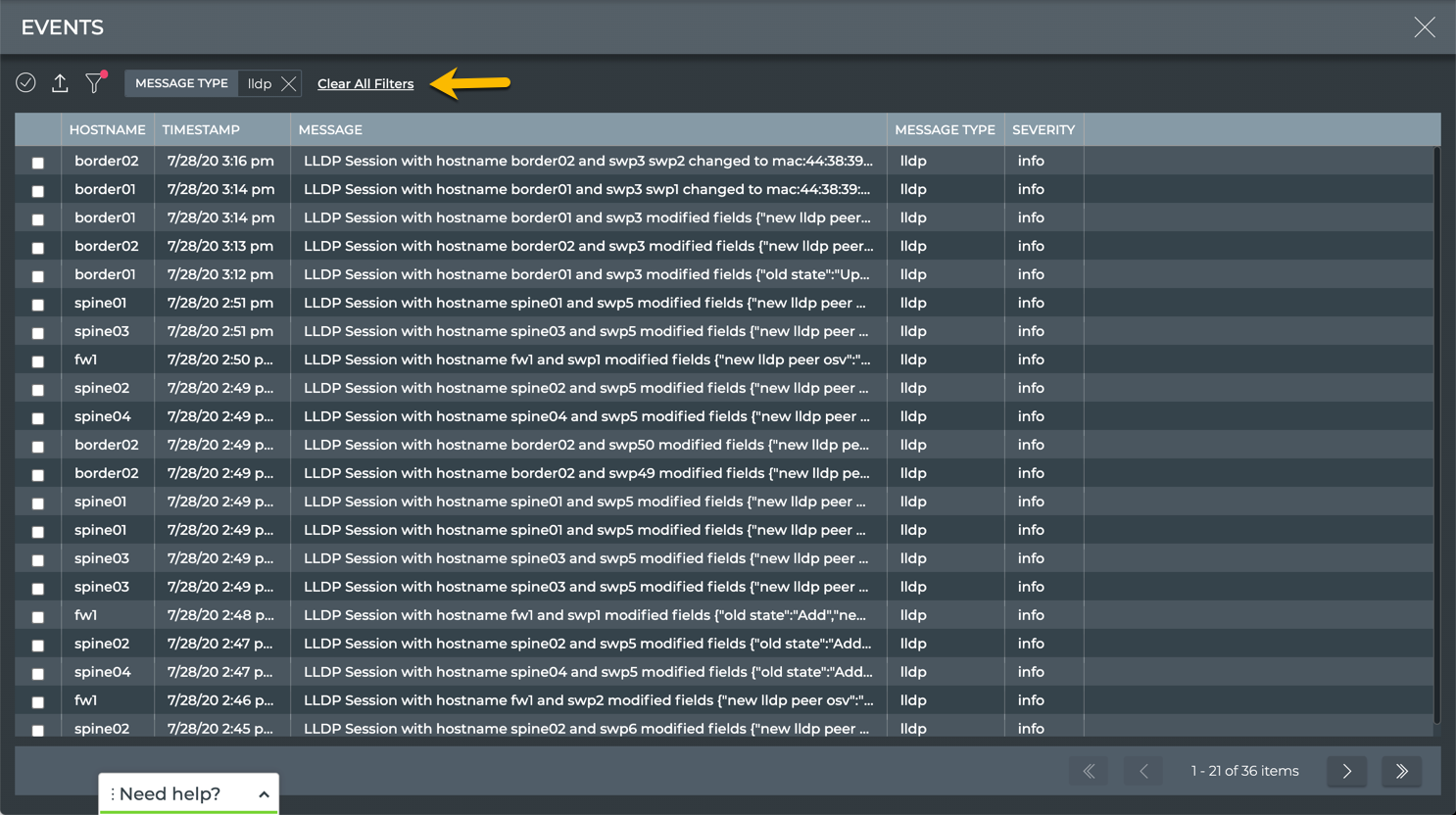Viewport: 1456px width, 815px height.
Task: Go to the next page of events
Action: [1347, 771]
